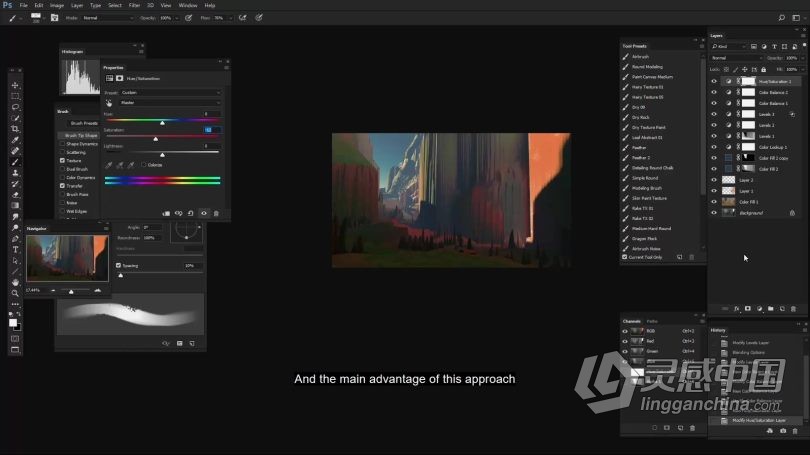This screenshot has height=455, width=810.
Task: Click the Saturation slider handle
Action: [155, 139]
